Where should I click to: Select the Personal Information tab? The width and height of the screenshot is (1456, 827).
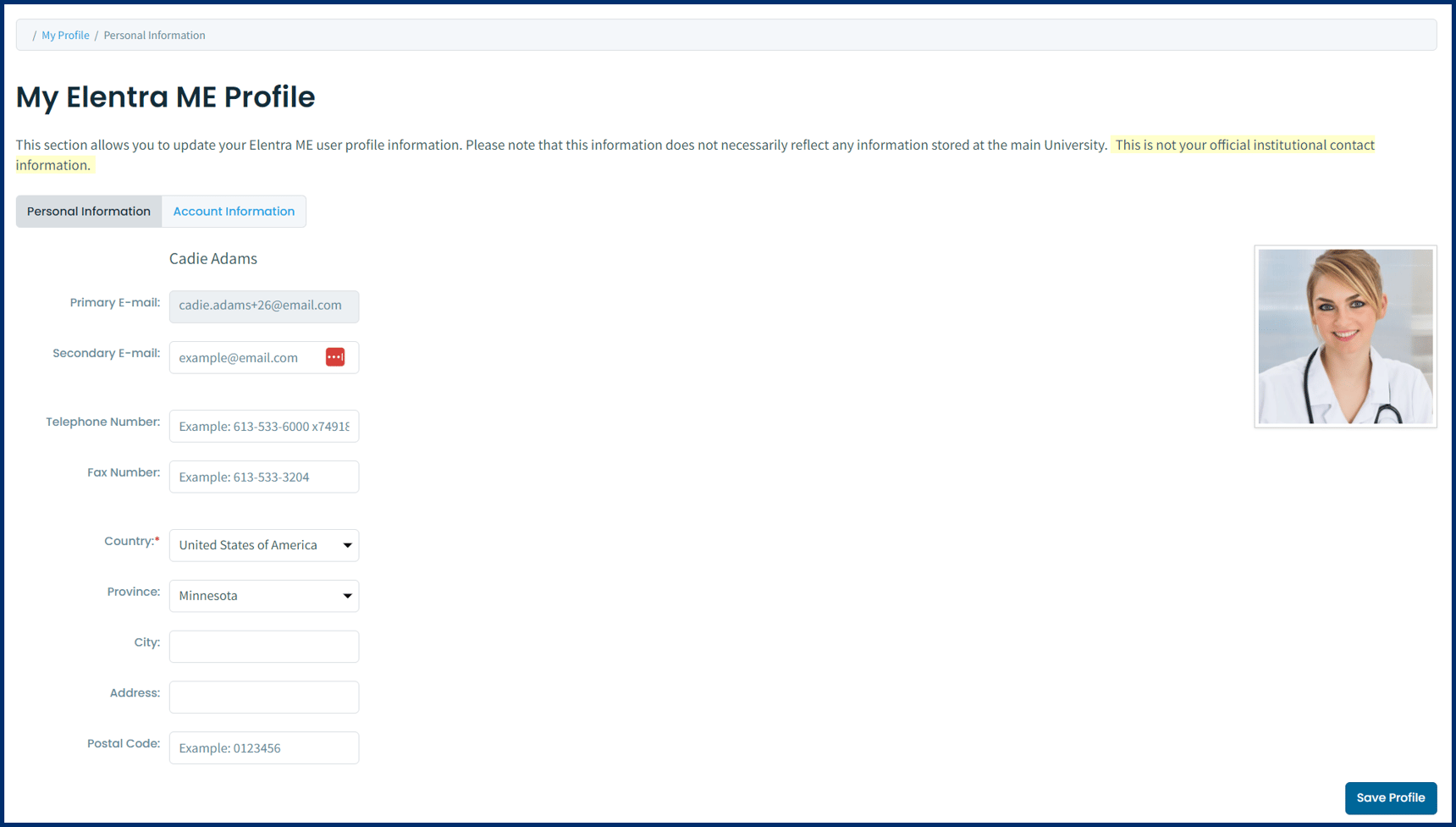coord(88,211)
